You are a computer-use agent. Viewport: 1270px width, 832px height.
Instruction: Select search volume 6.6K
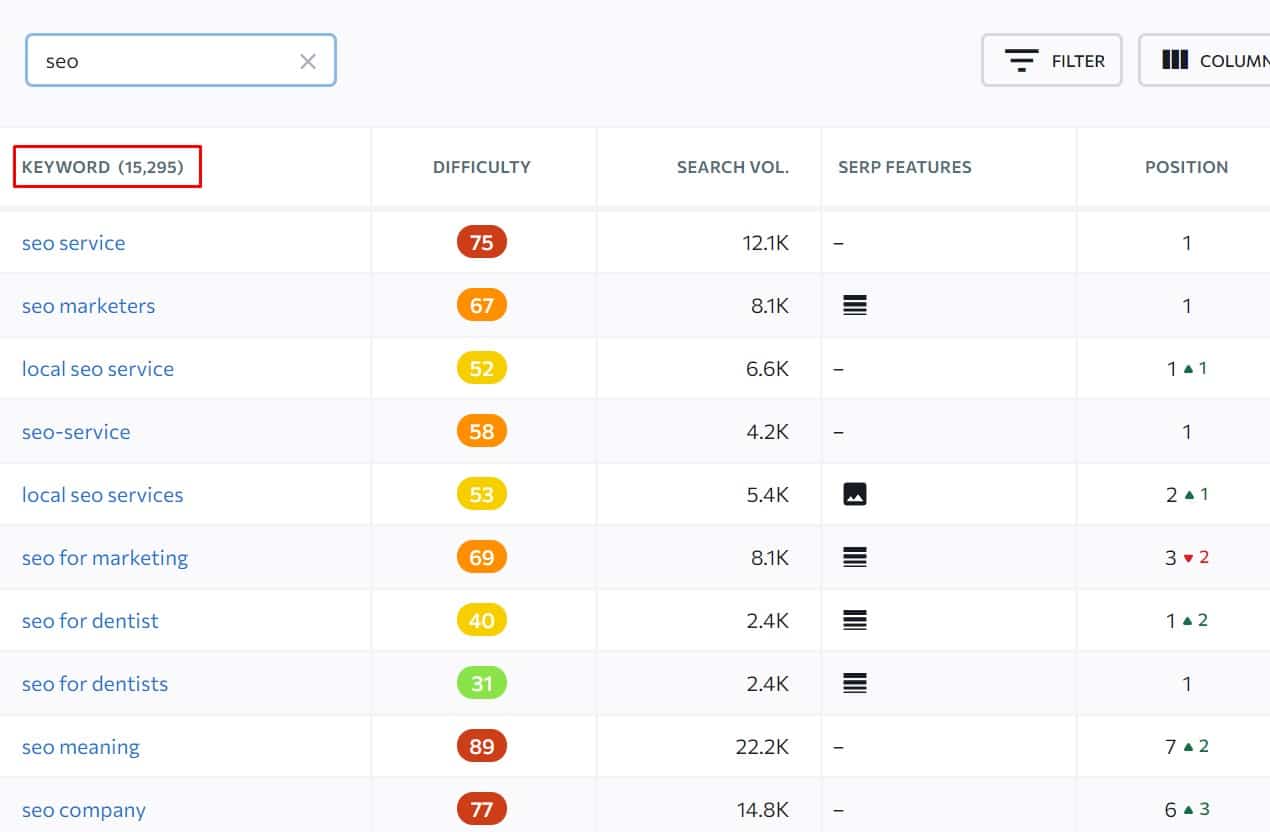(767, 369)
